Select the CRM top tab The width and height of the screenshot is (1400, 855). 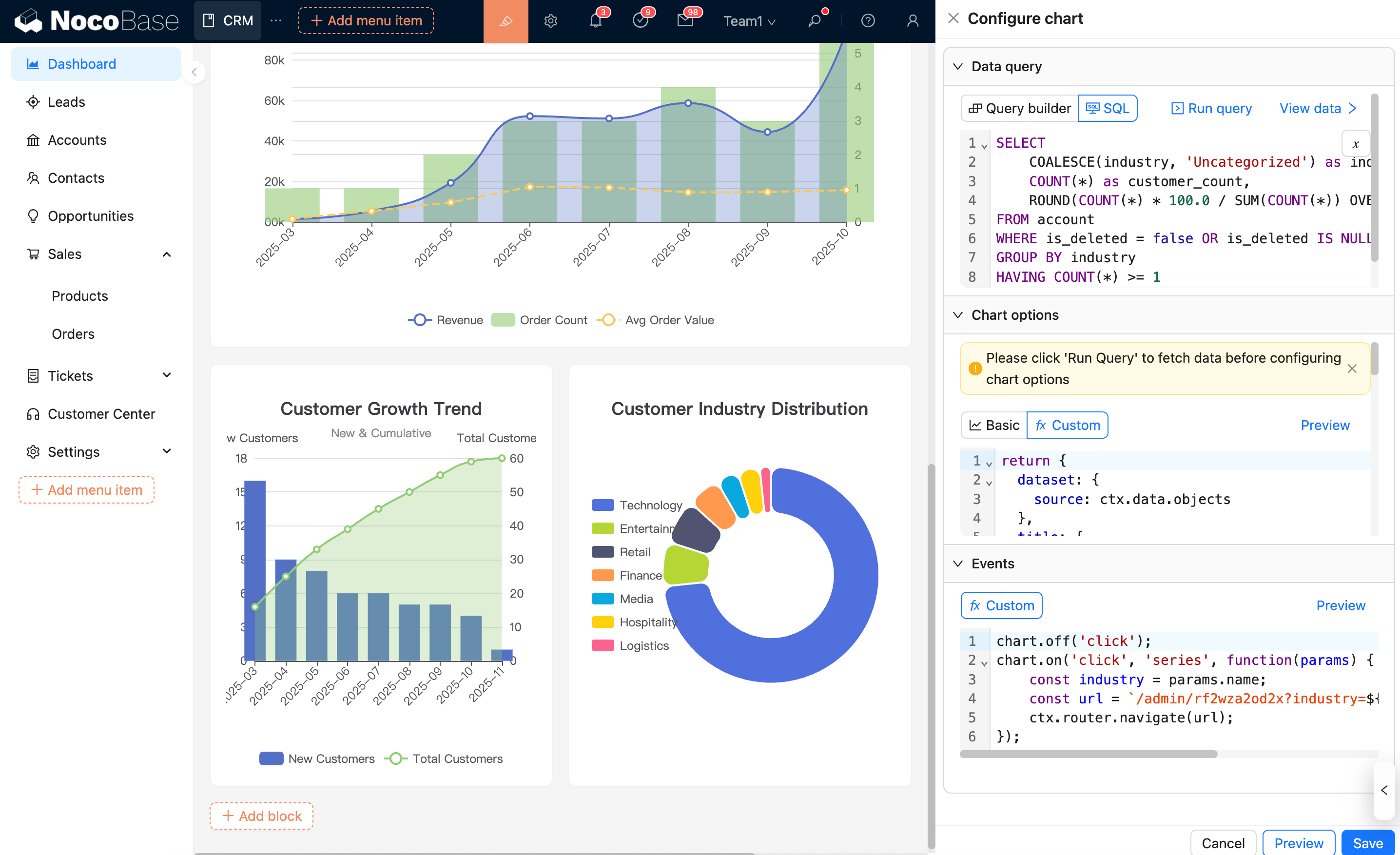[x=228, y=21]
